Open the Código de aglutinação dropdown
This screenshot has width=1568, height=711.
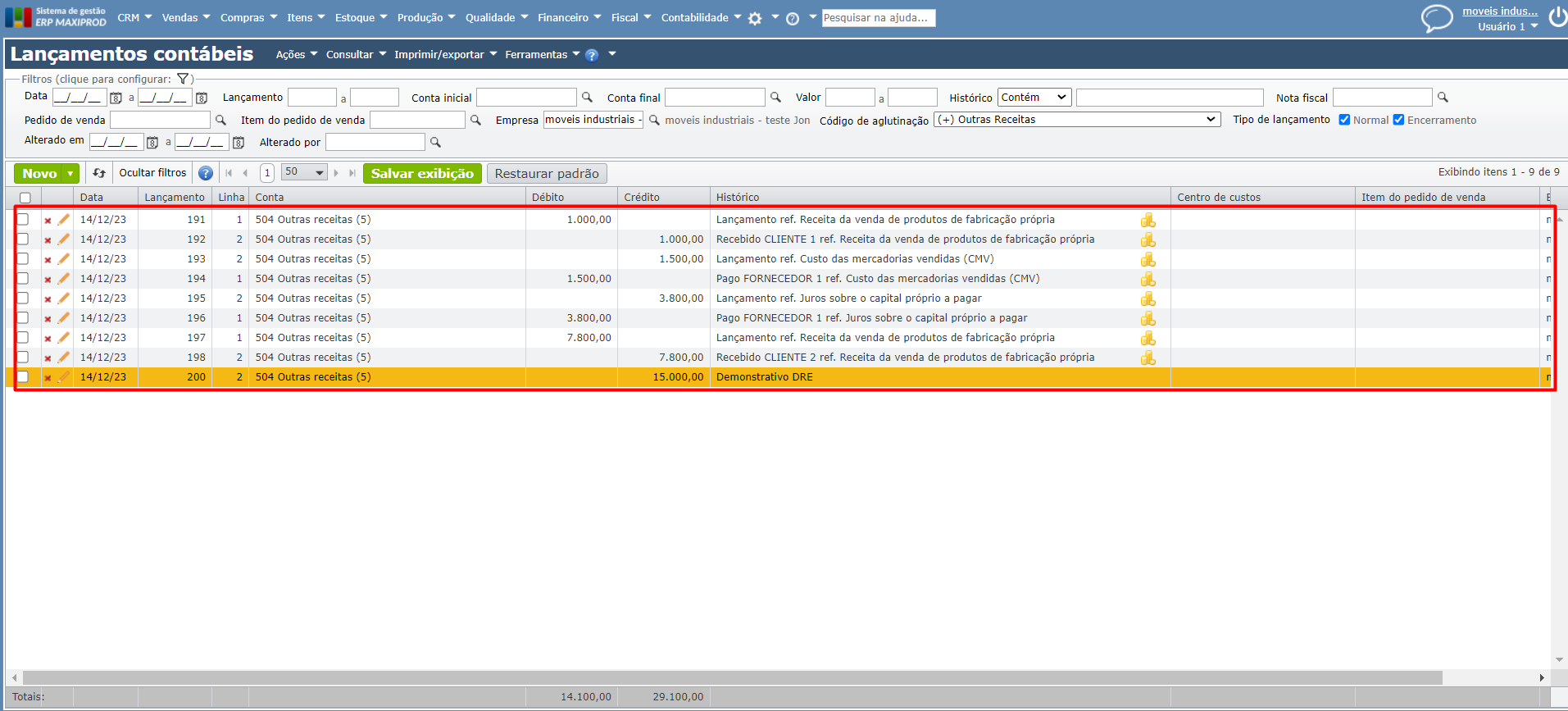[1077, 120]
